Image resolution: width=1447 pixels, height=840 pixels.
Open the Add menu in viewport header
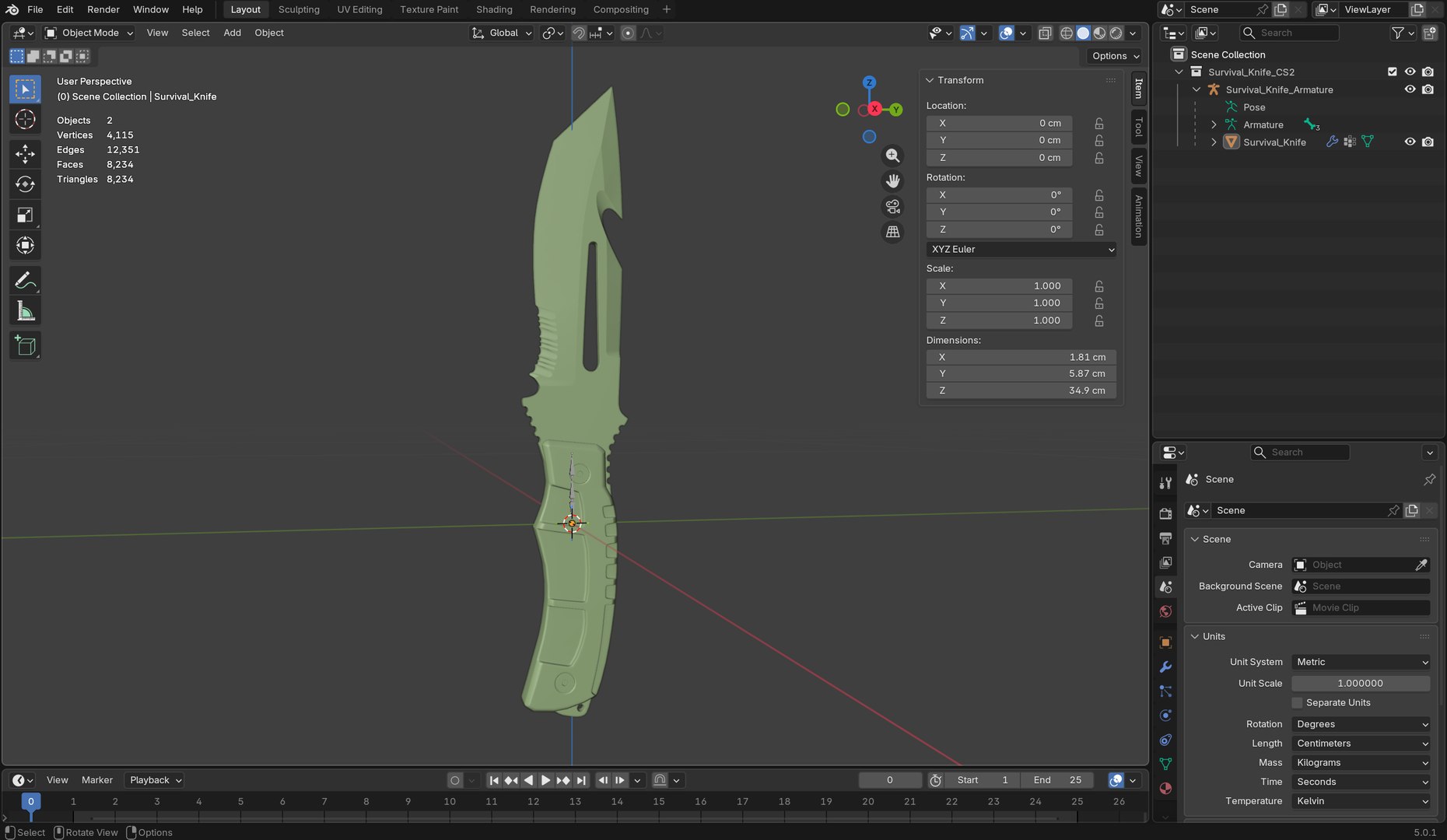pyautogui.click(x=232, y=33)
